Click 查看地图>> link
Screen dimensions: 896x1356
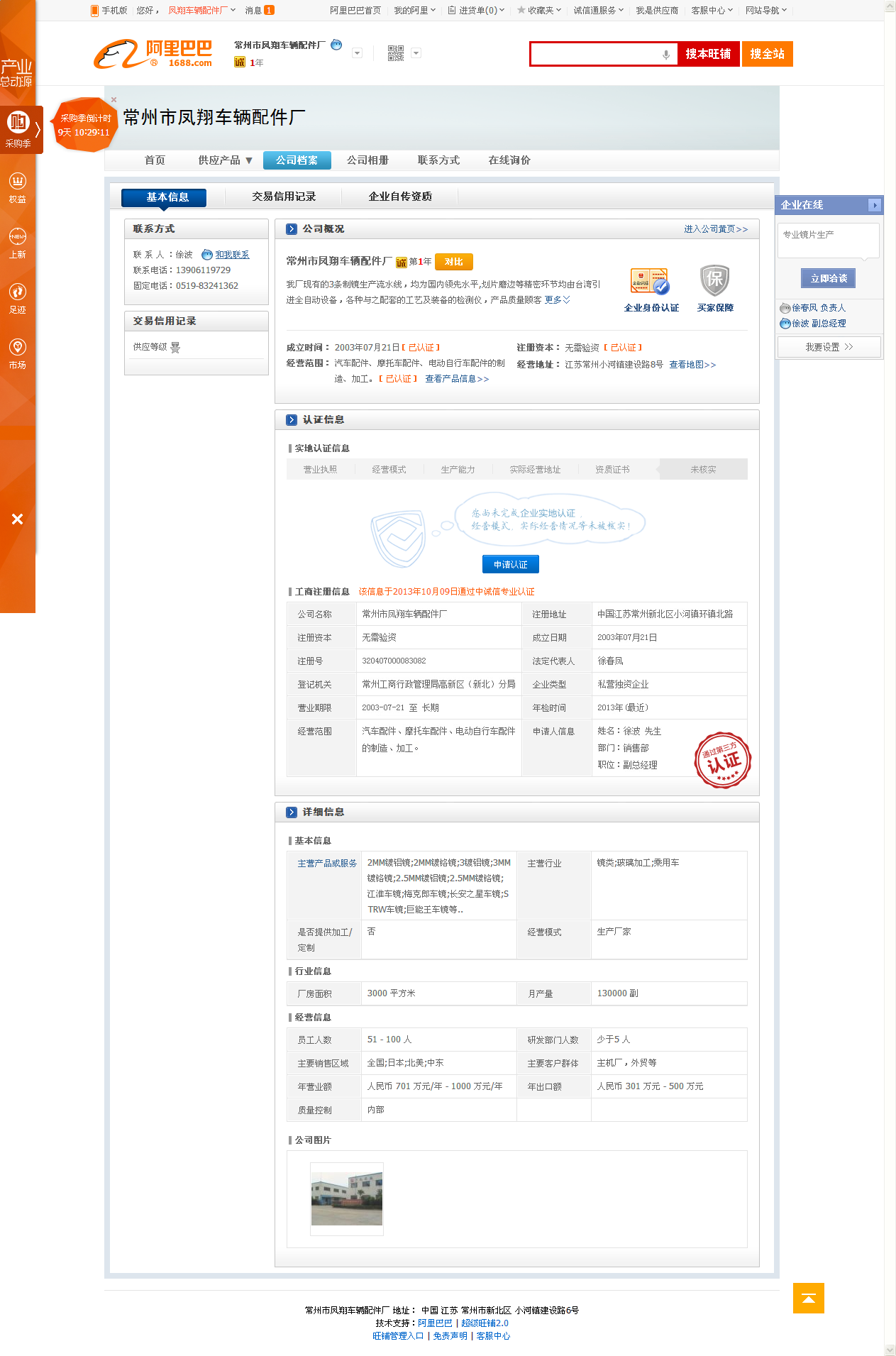(692, 365)
